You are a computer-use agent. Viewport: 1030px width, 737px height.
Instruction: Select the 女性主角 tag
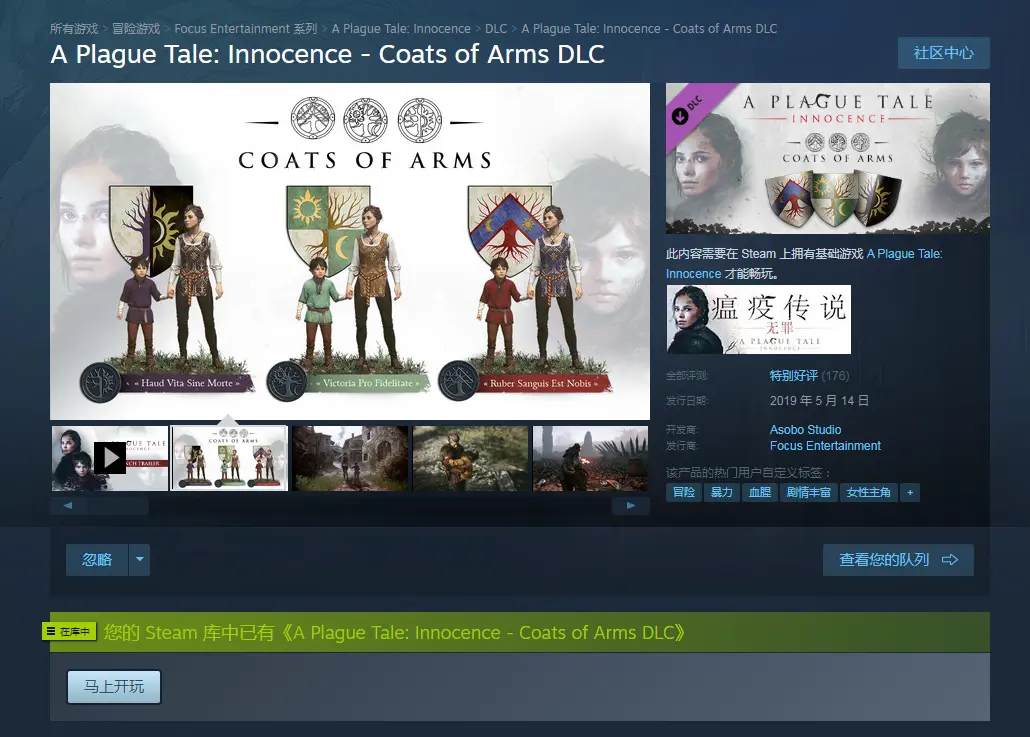click(868, 493)
